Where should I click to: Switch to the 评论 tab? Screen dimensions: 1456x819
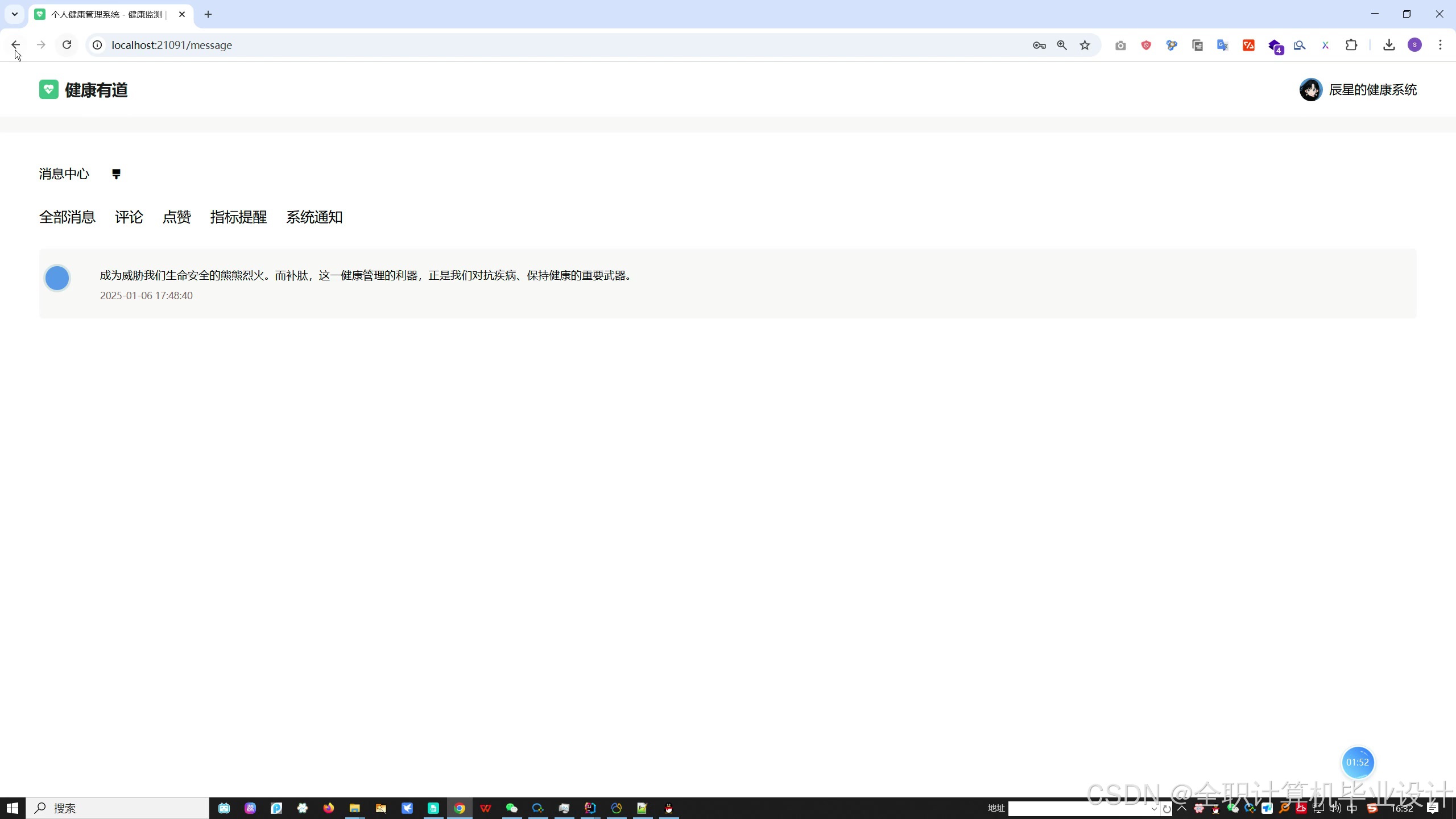(x=129, y=217)
